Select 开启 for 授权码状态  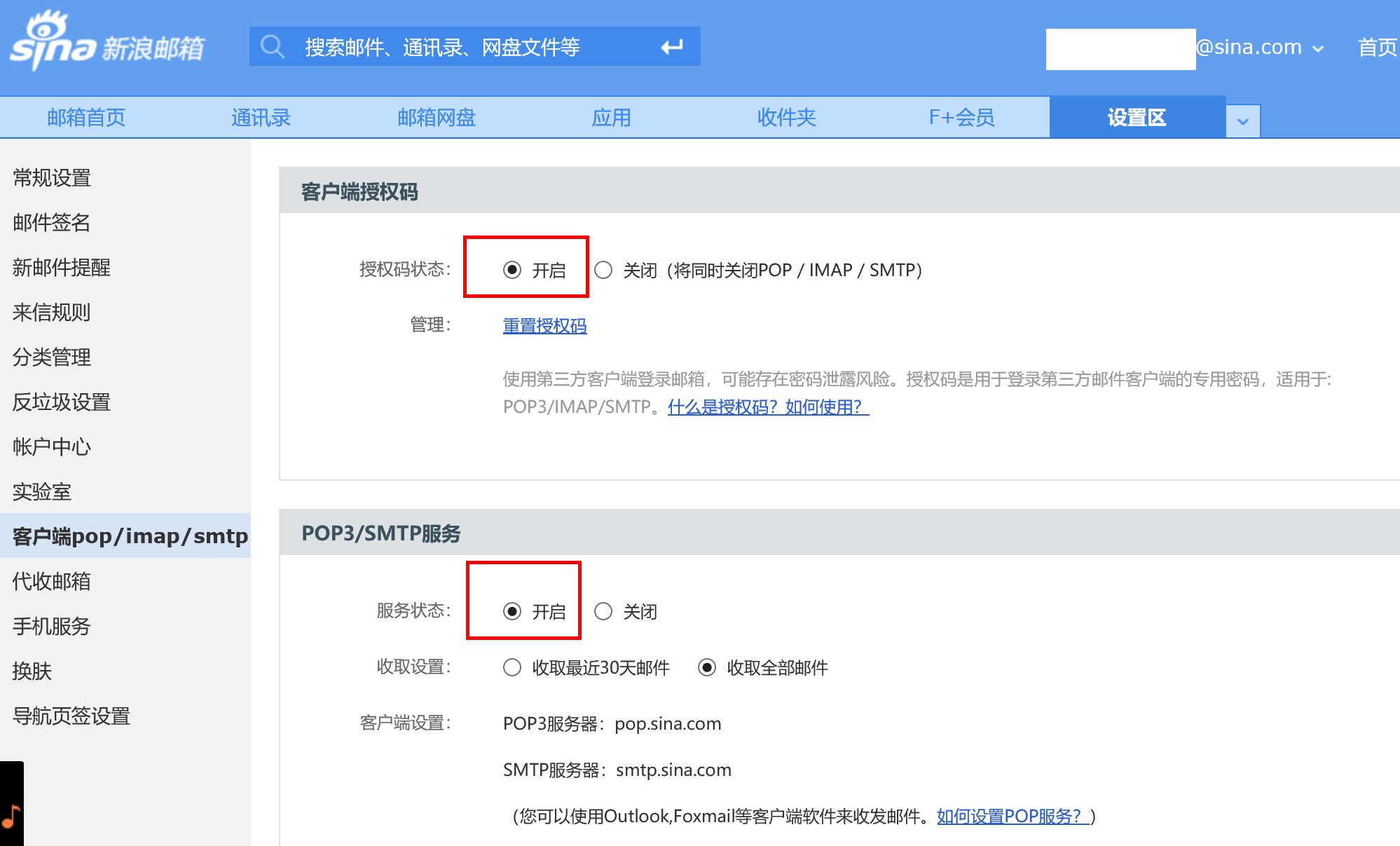(512, 270)
